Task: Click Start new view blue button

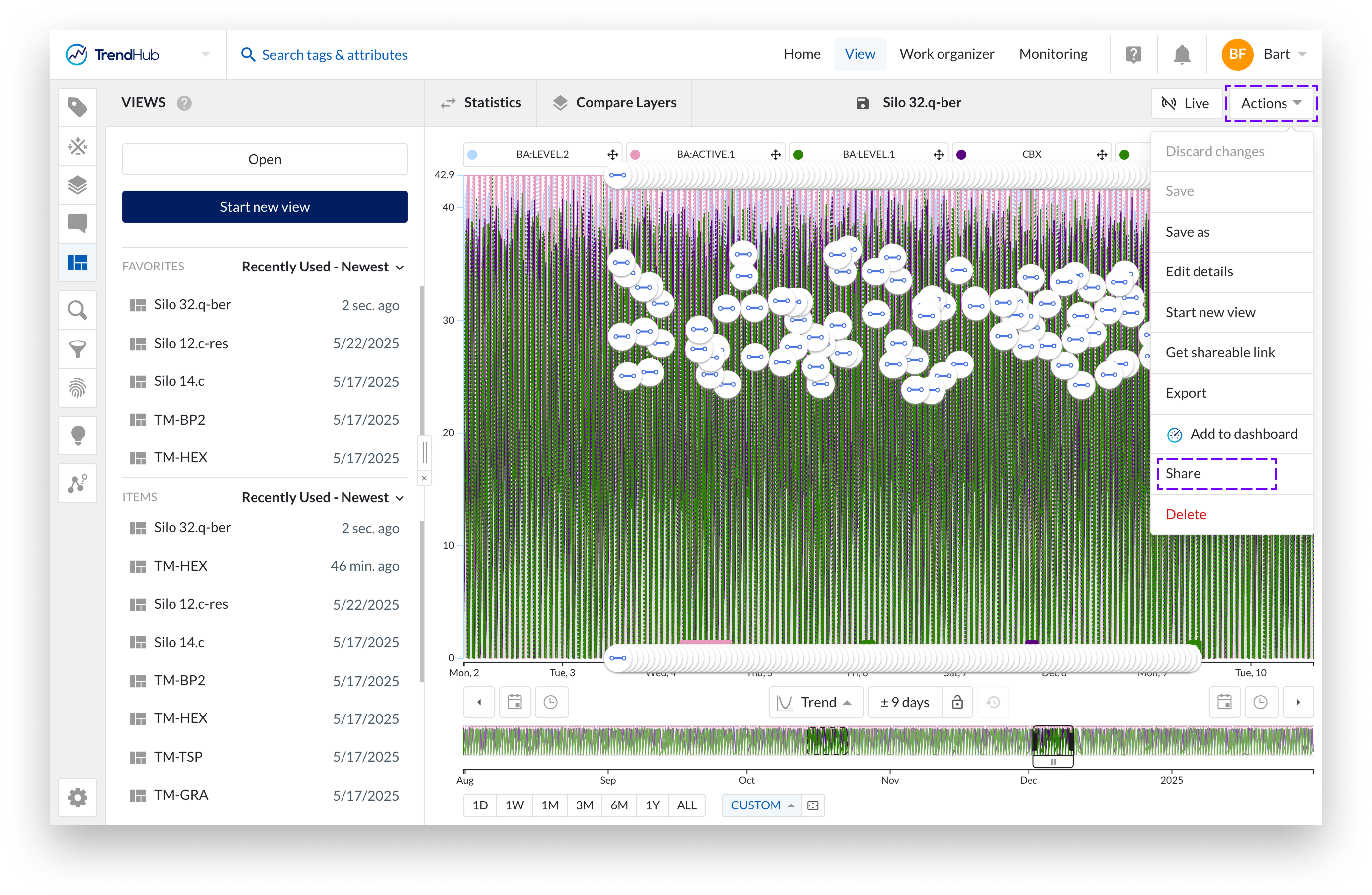Action: (x=264, y=207)
